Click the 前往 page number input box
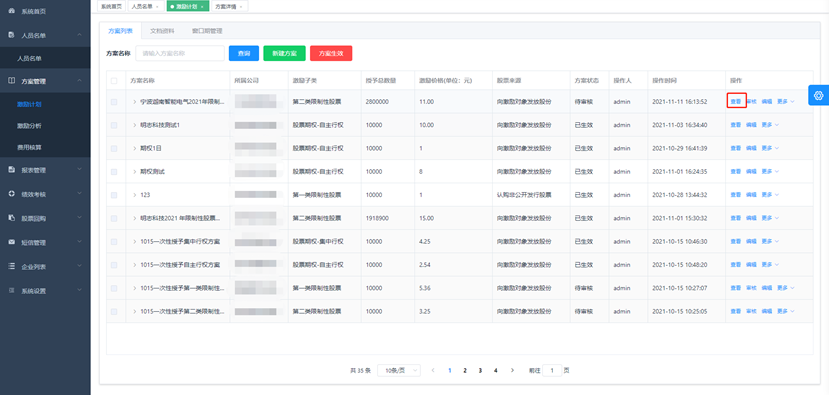 (x=552, y=371)
